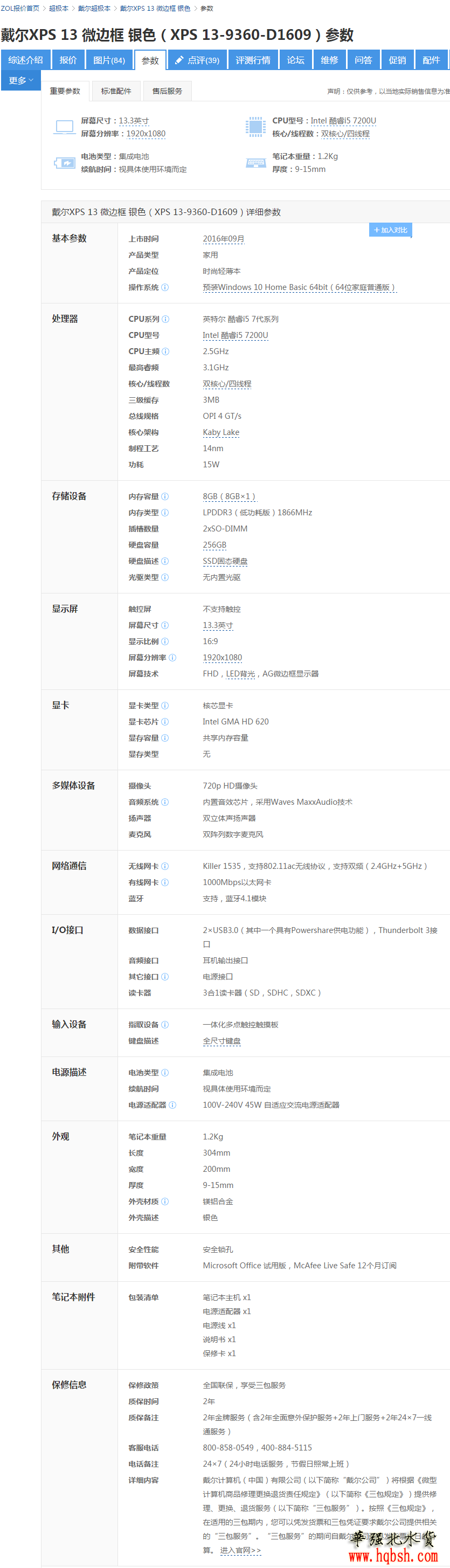
Task: Open the 超极本 breadcrumb link
Action: 59,9
